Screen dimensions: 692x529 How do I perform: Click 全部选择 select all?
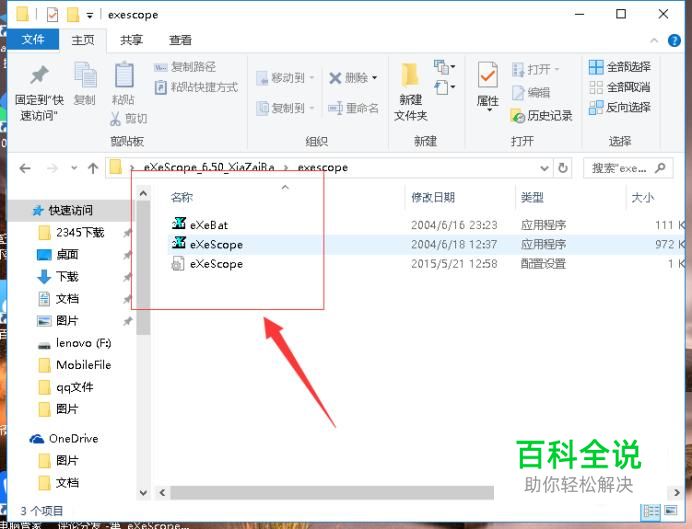click(x=620, y=67)
